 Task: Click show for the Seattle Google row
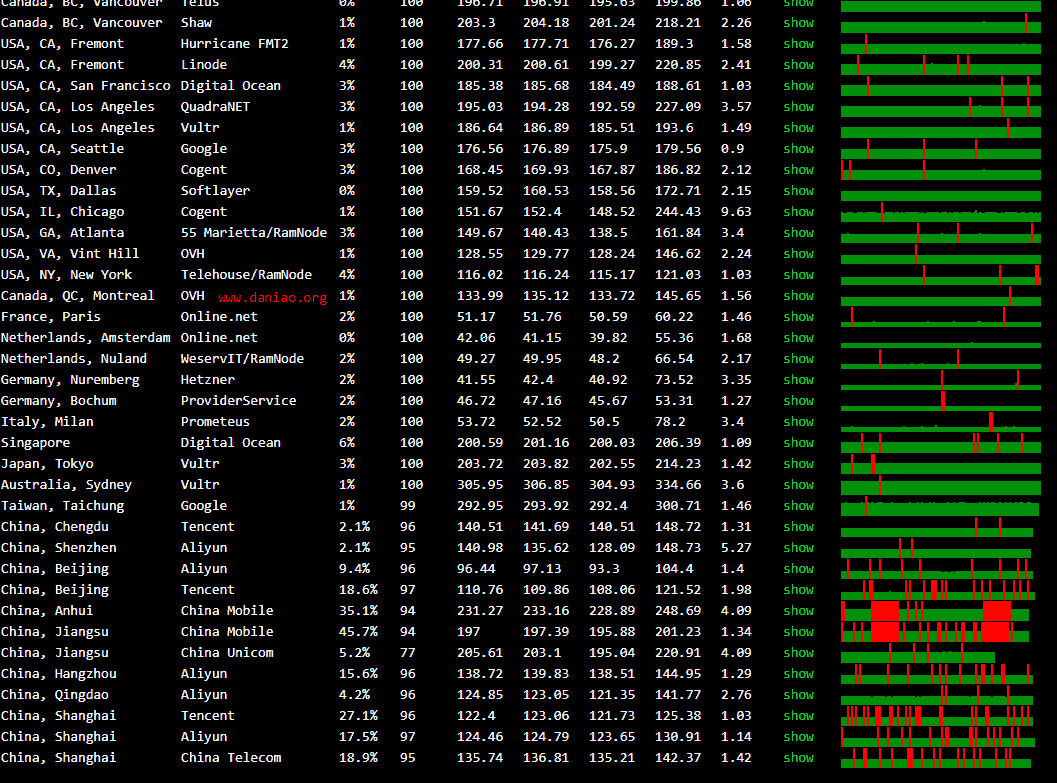[x=799, y=148]
